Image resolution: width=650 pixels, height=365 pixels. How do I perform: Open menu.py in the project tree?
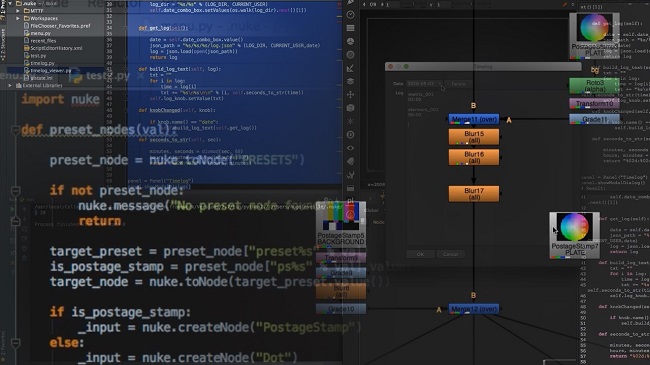coord(41,33)
